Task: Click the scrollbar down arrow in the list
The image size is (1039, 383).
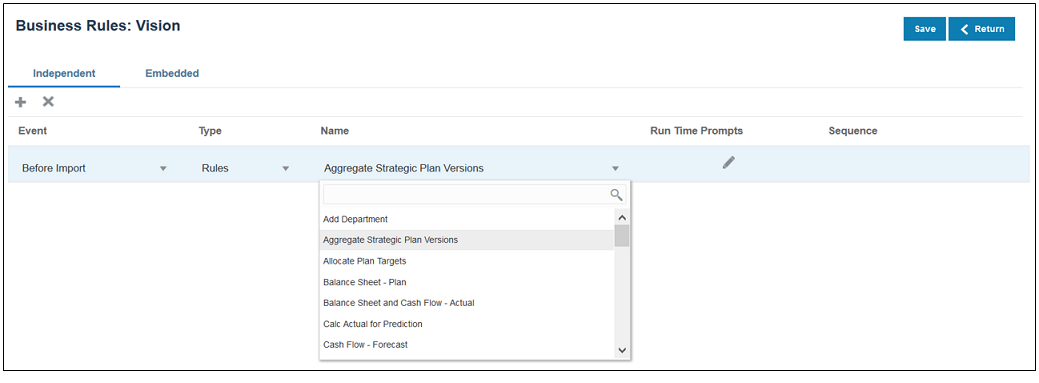Action: point(622,350)
